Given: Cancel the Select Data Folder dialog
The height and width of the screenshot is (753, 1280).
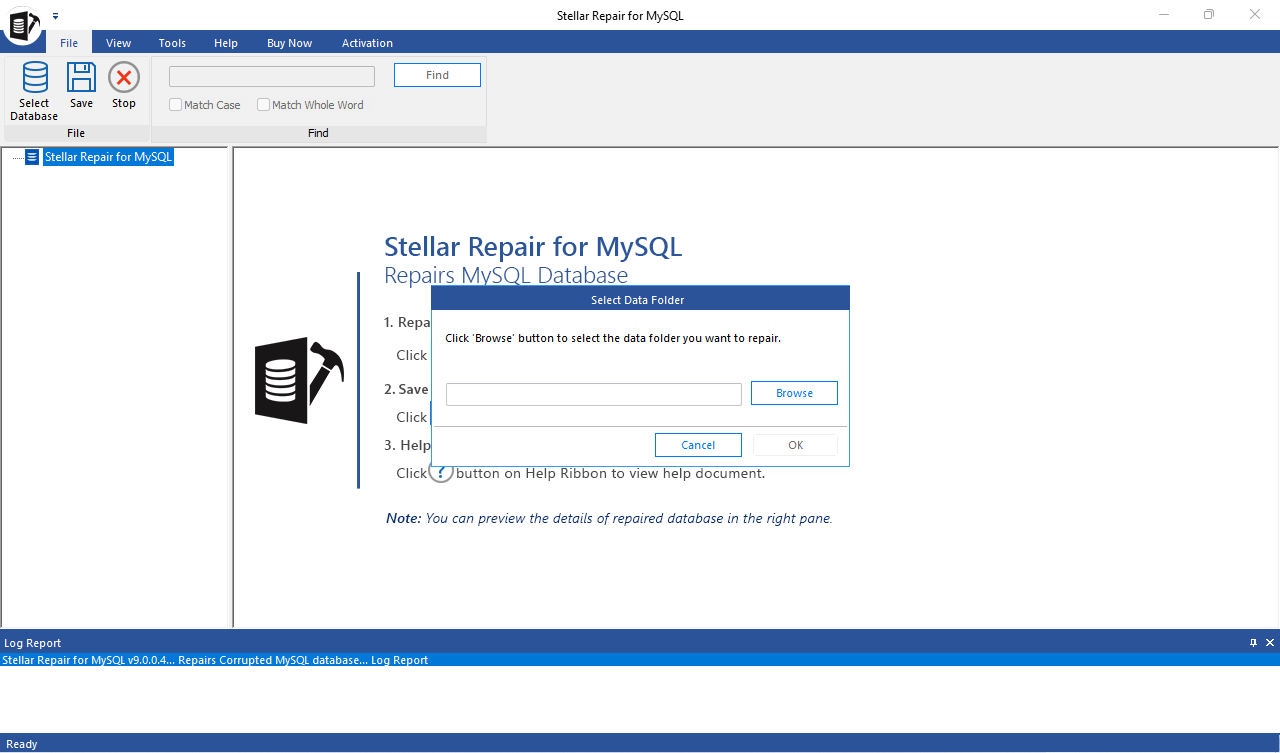Looking at the screenshot, I should point(698,444).
